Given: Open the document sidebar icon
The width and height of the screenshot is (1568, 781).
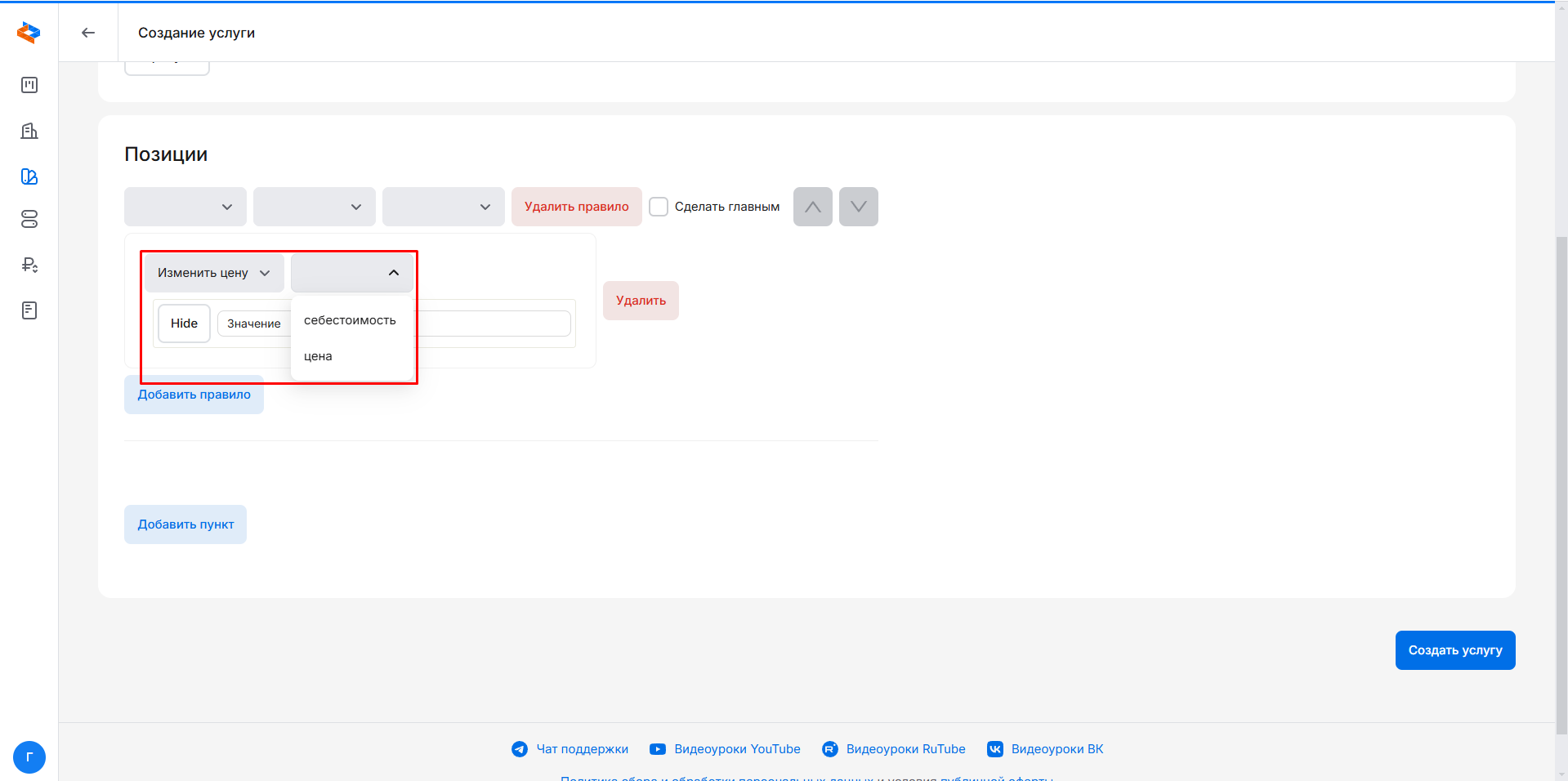Looking at the screenshot, I should [29, 310].
